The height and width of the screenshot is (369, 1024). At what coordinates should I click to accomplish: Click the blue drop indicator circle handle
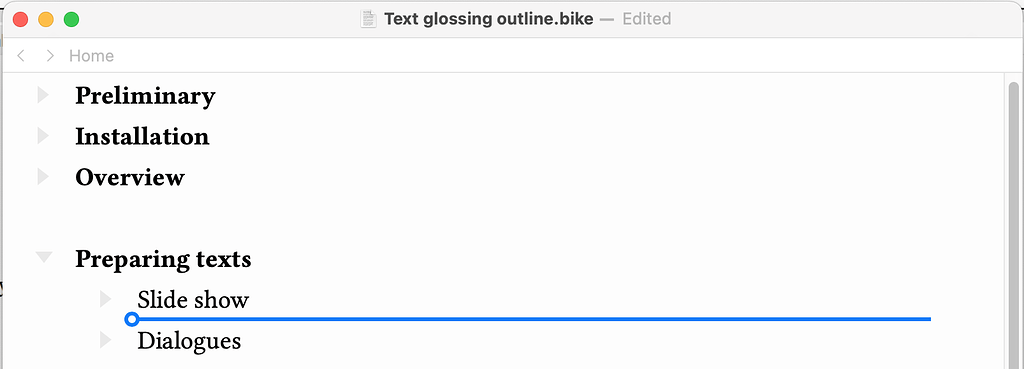point(131,319)
